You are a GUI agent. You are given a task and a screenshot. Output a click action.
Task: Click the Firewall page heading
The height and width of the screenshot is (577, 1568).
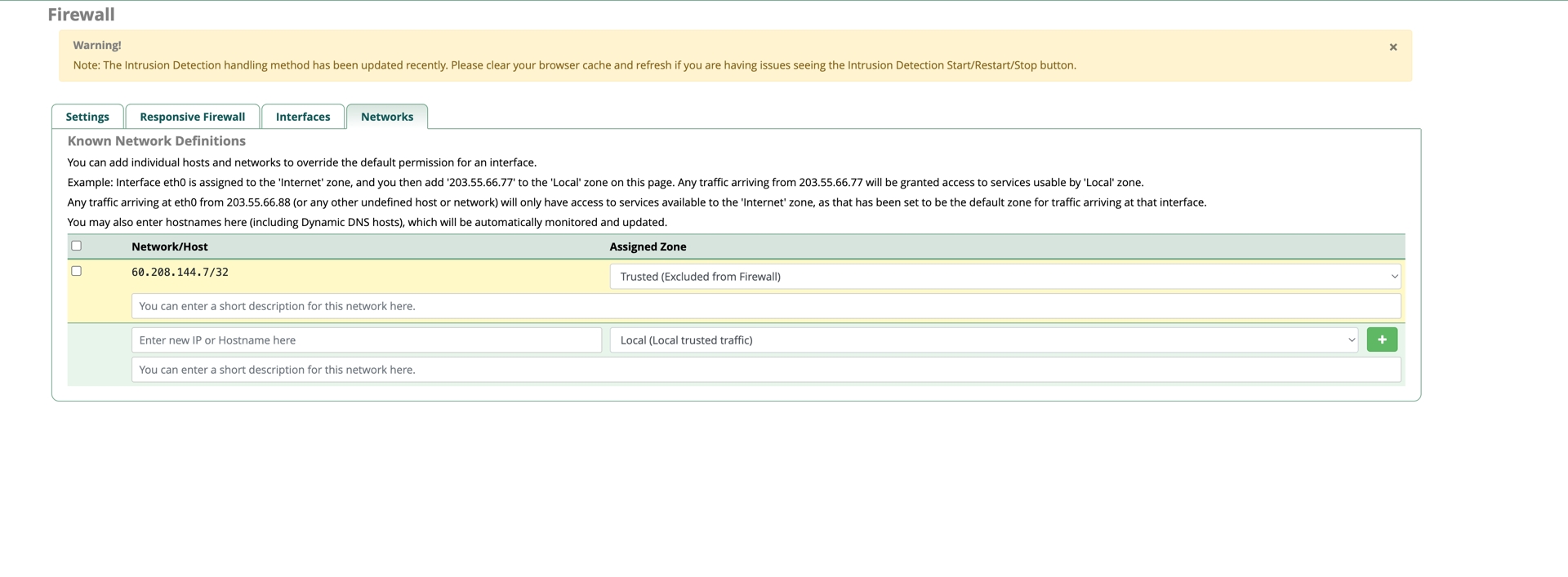tap(81, 15)
